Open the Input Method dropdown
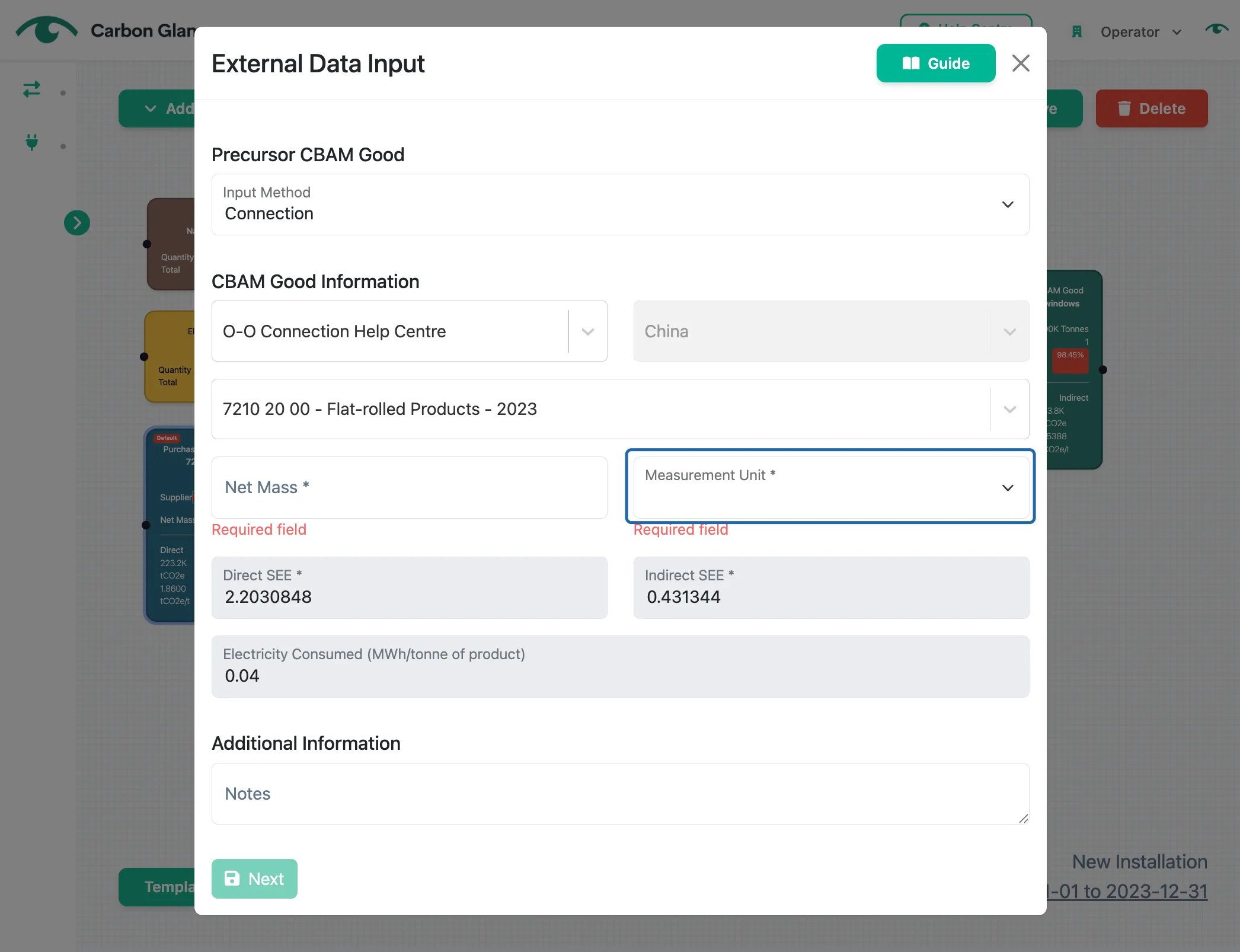1240x952 pixels. click(620, 205)
